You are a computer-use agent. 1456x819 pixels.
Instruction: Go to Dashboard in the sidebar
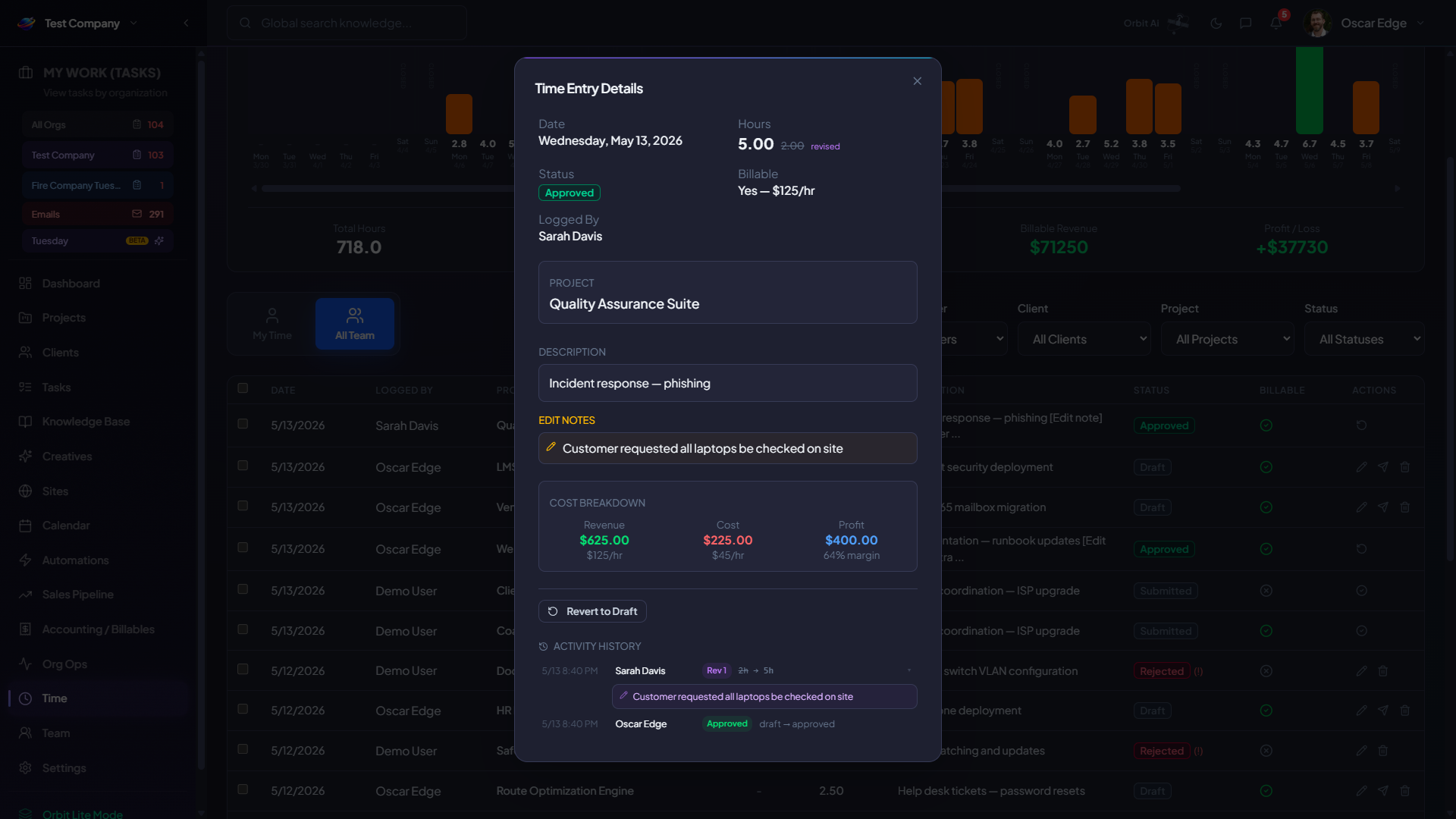71,283
